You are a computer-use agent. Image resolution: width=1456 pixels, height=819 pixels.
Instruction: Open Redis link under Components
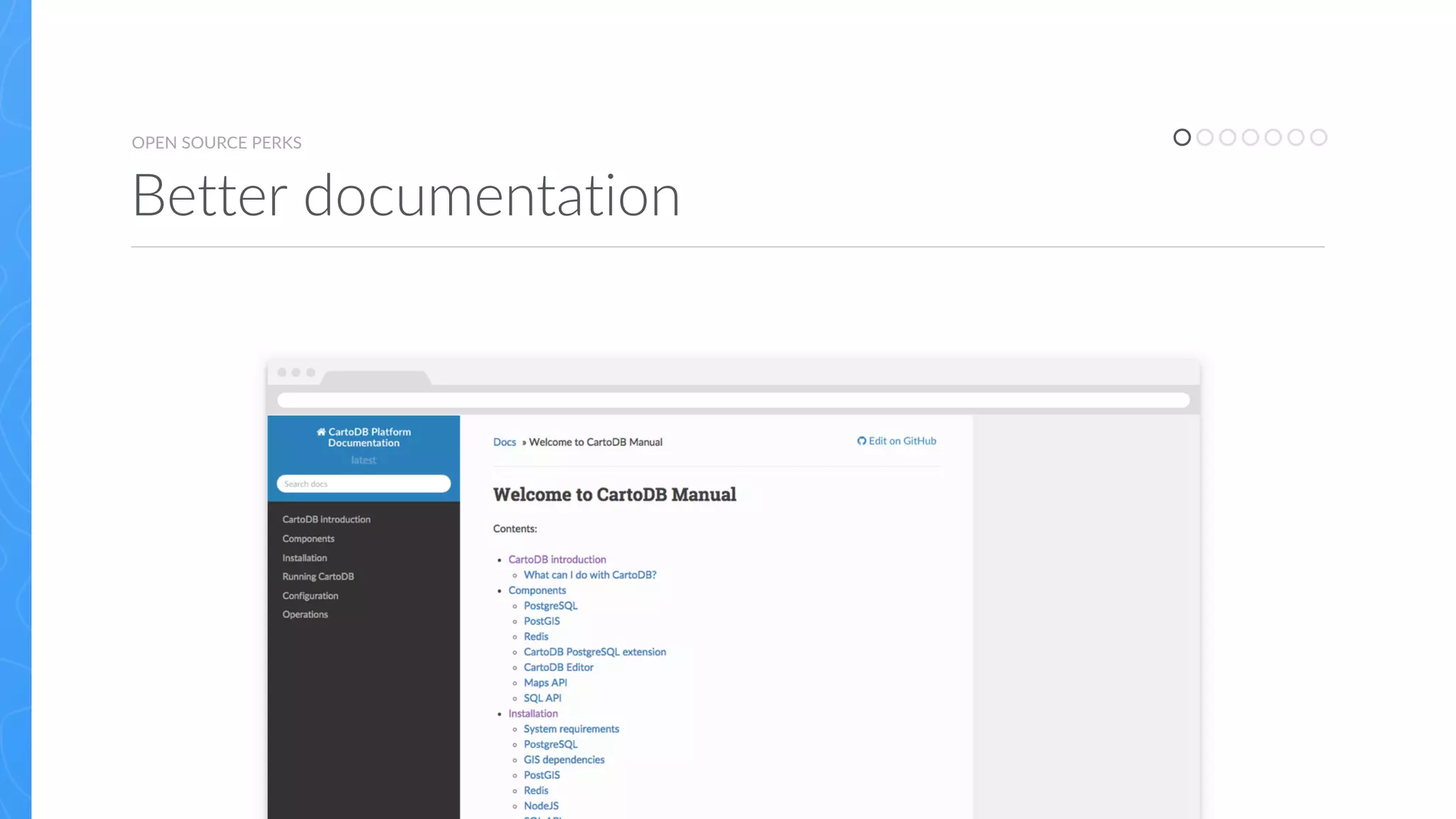[536, 637]
